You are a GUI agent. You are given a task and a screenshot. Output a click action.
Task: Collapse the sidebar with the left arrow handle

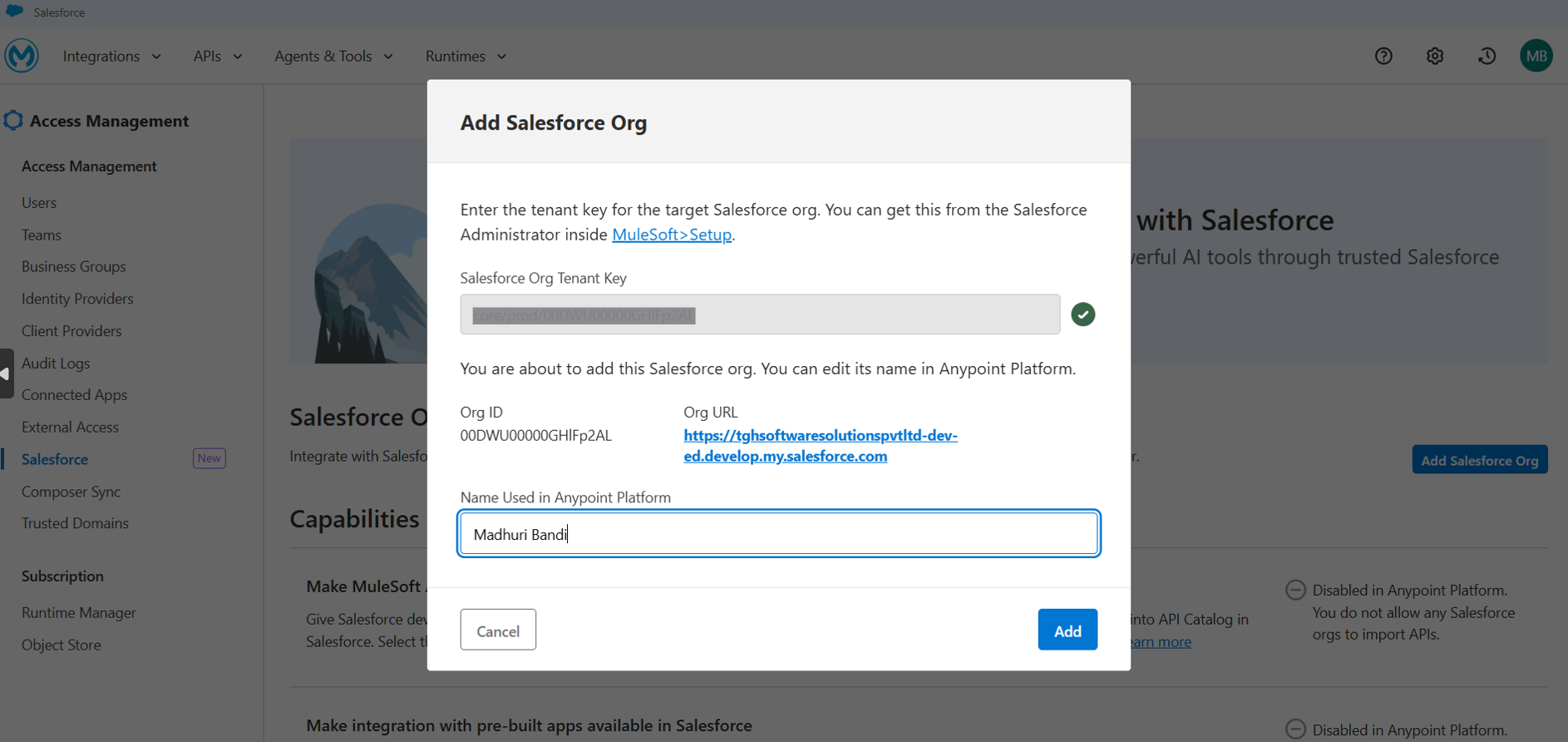point(6,373)
